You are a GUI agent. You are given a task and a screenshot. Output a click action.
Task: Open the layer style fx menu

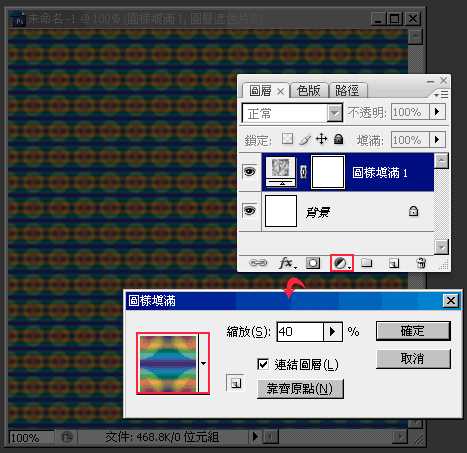point(287,263)
